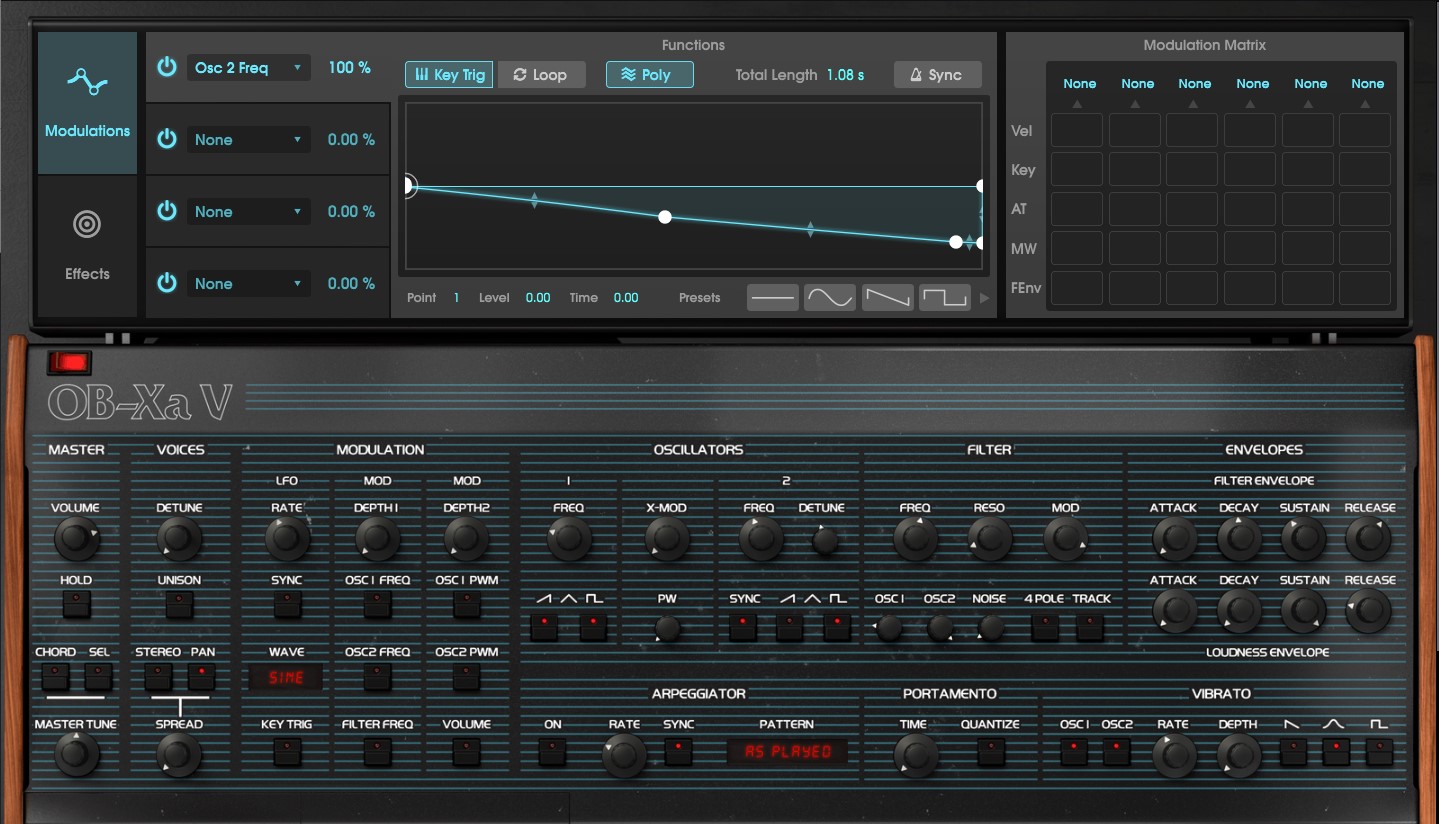Click the Total Length 1.08 s value

coord(846,75)
